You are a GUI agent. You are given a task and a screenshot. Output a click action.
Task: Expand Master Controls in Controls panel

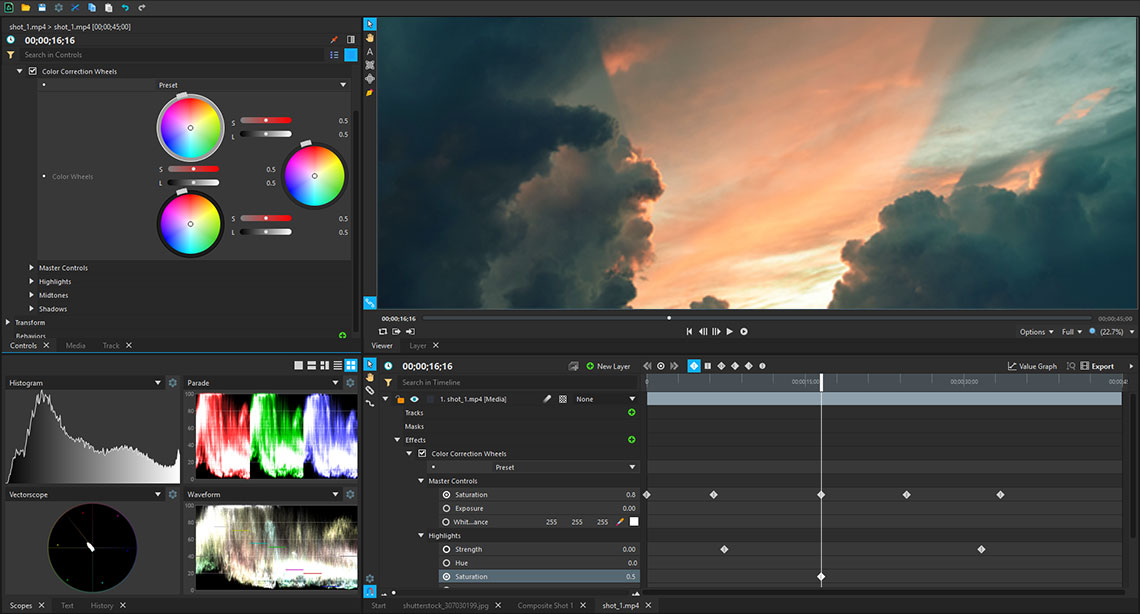pos(31,267)
